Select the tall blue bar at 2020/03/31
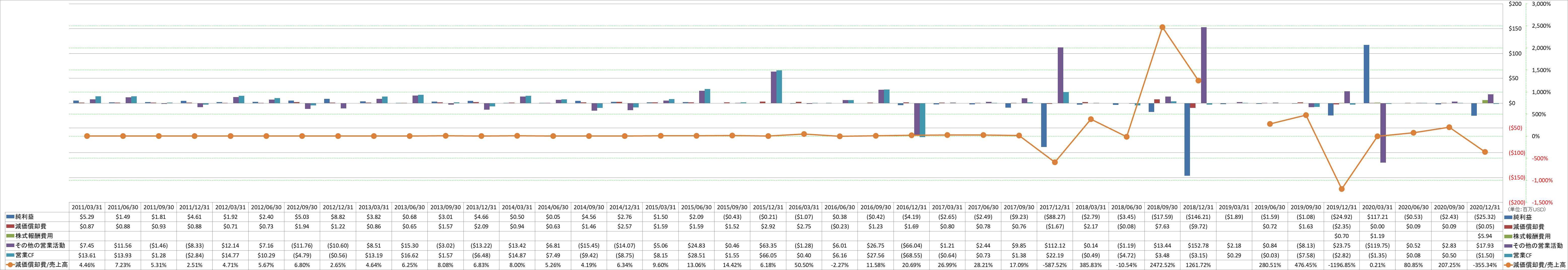1568x270 pixels. [x=1367, y=74]
